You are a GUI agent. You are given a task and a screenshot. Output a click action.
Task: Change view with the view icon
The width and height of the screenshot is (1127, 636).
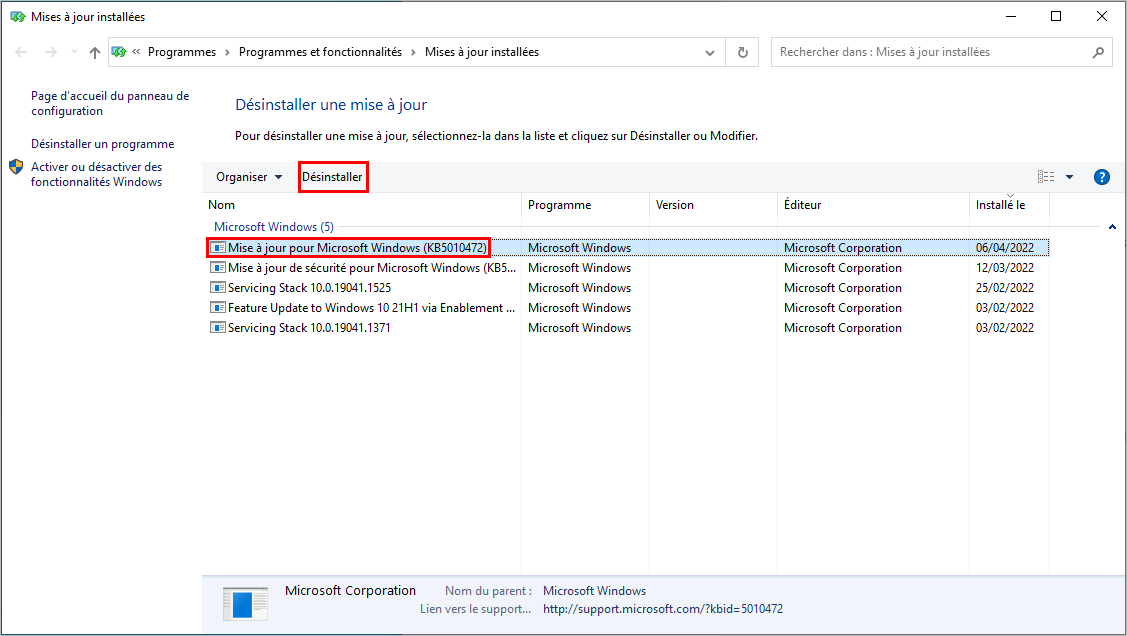click(x=1046, y=177)
